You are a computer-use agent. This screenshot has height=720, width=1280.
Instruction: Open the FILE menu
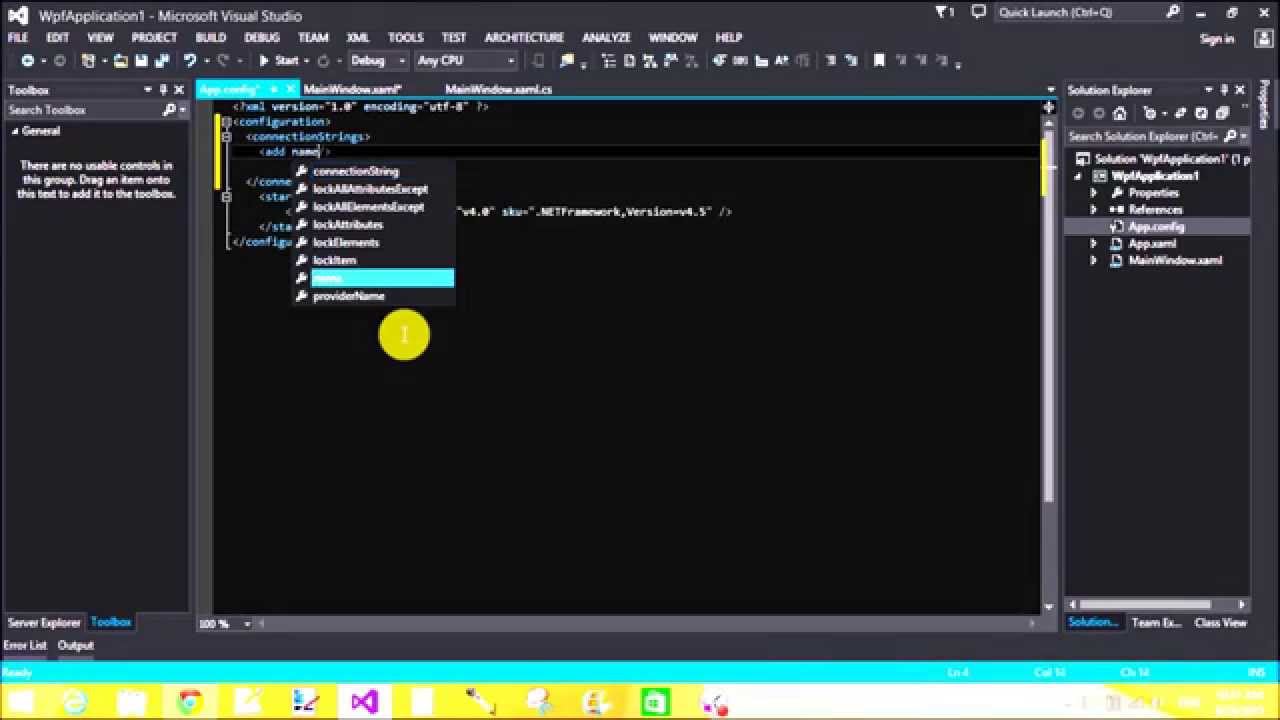click(x=18, y=37)
